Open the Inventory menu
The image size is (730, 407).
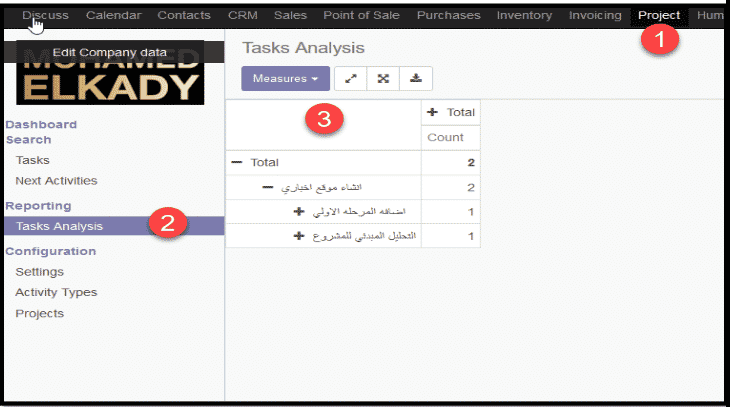coord(524,15)
